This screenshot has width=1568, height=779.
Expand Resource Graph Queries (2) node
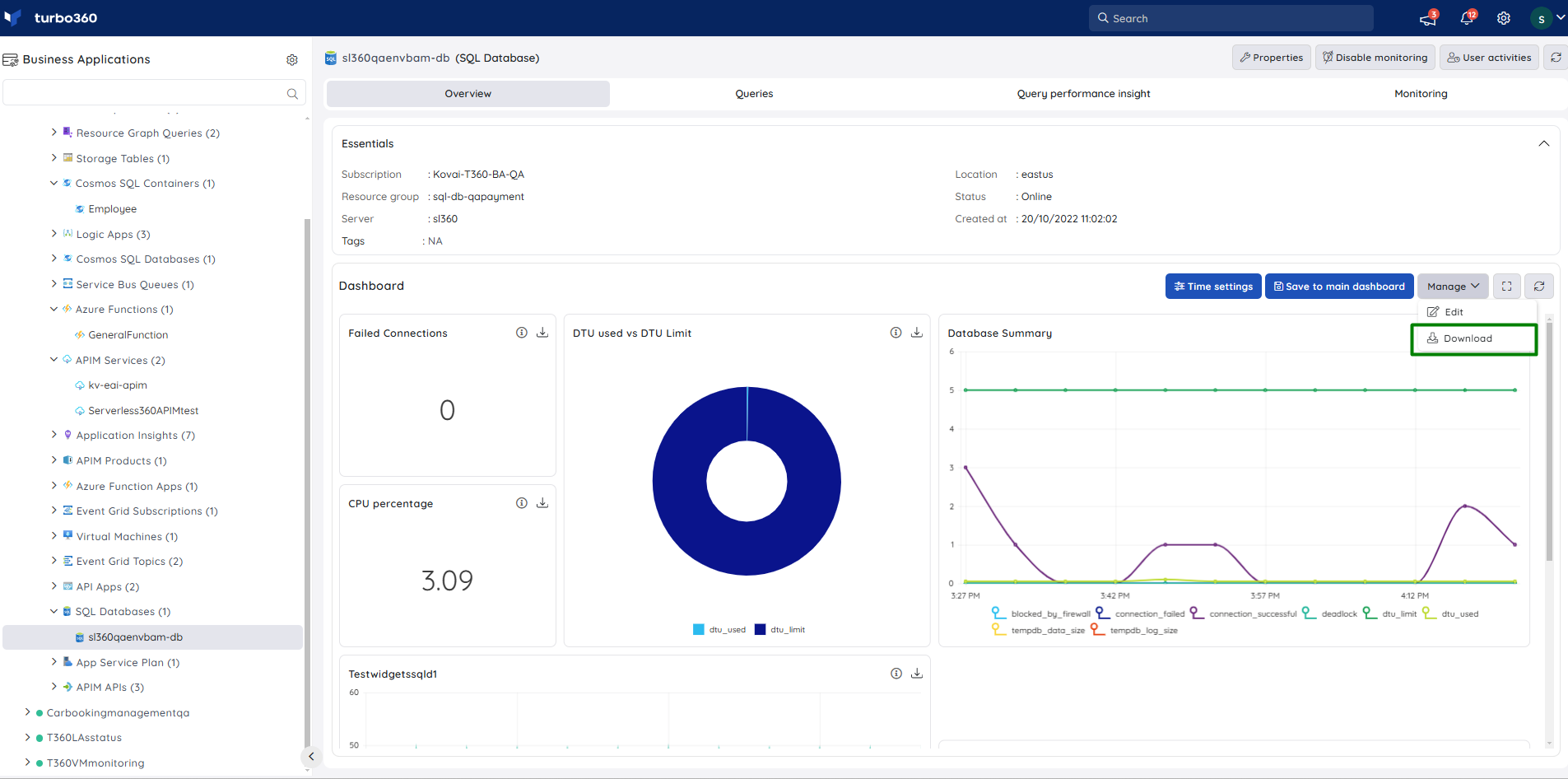click(x=54, y=133)
